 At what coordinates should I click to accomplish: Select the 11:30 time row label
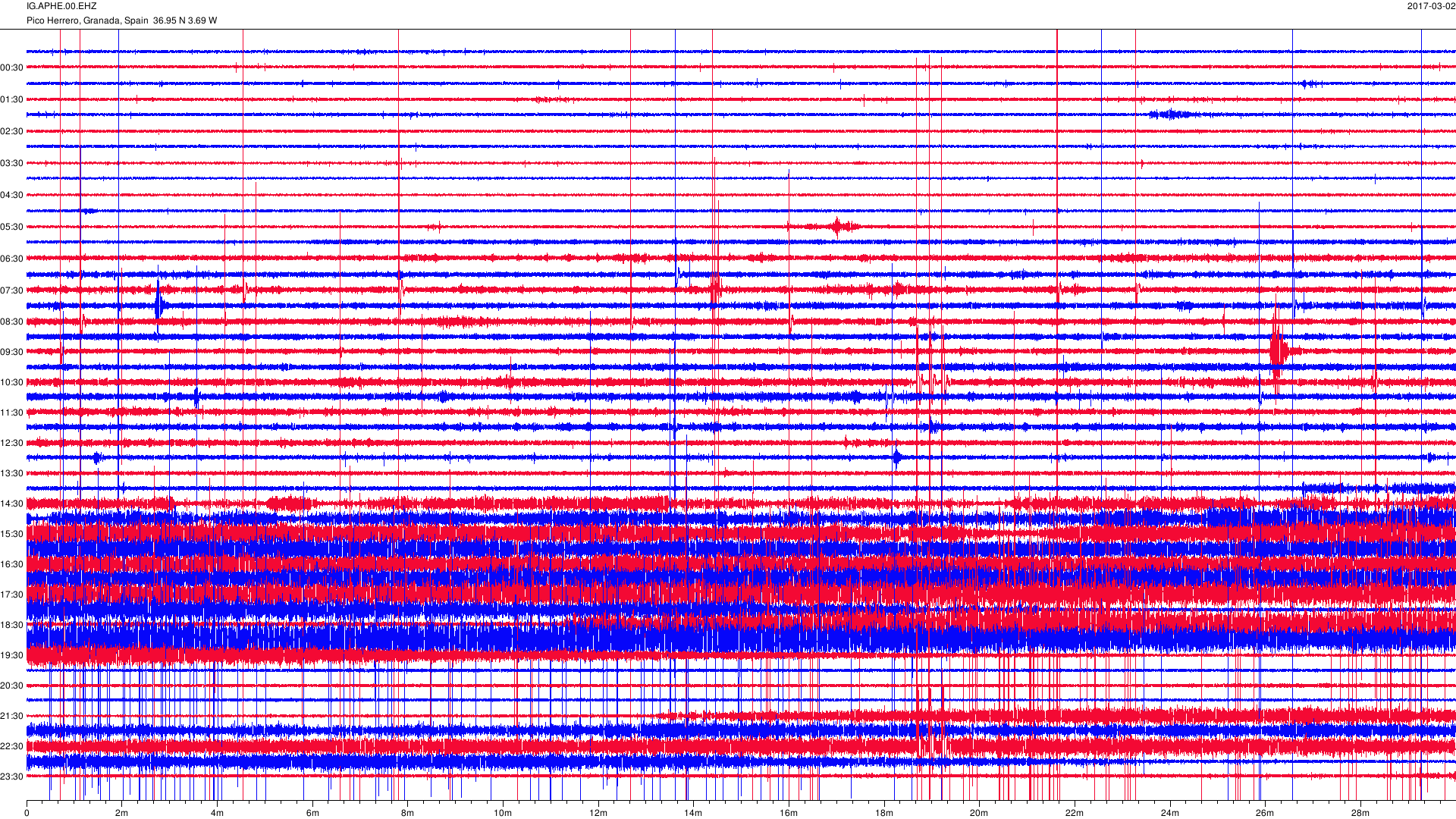(12, 413)
